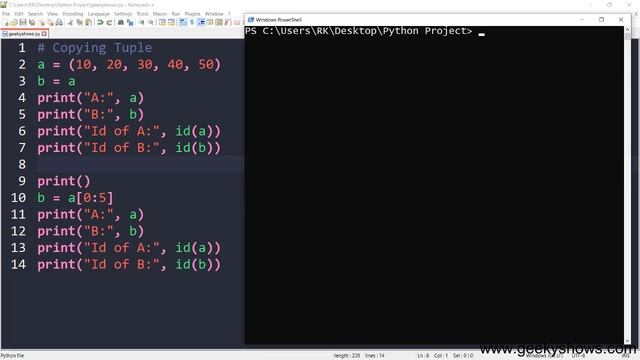Viewport: 640px width, 360px height.
Task: Toggle synchronized vertical scrolling icon
Action: point(162,22)
